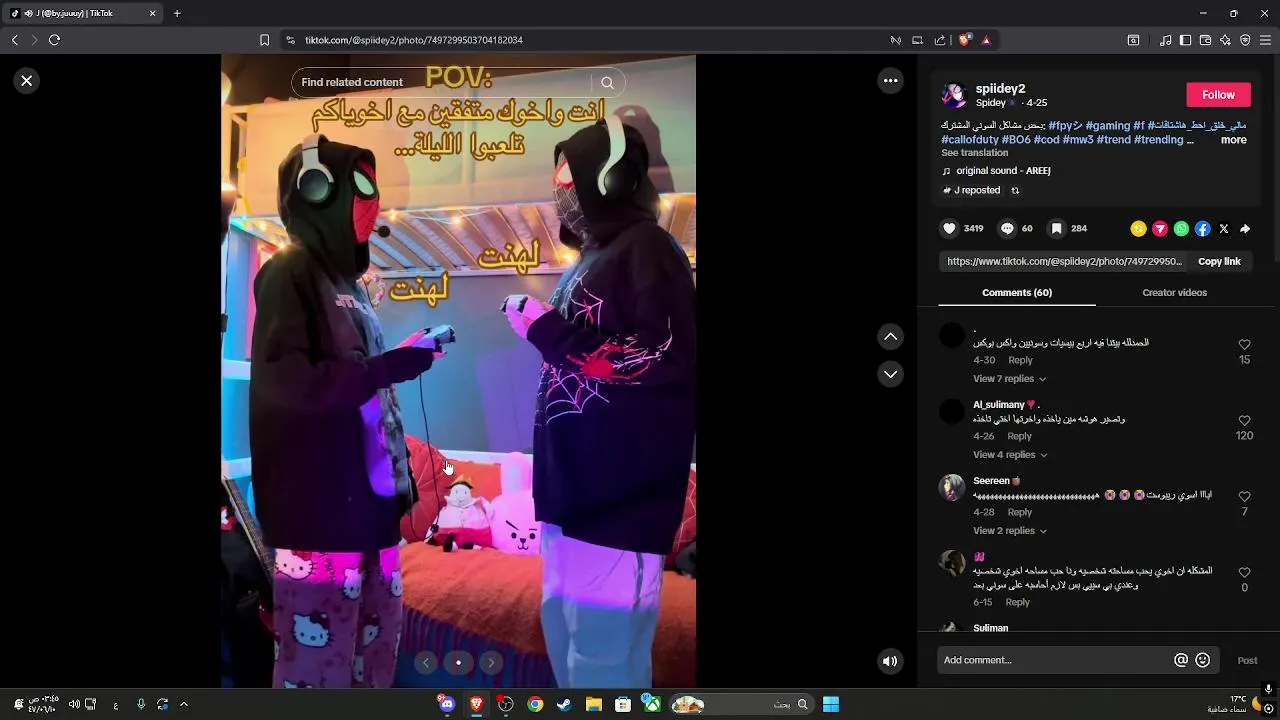Click the tiktok.com URL in the address bar

(413, 40)
